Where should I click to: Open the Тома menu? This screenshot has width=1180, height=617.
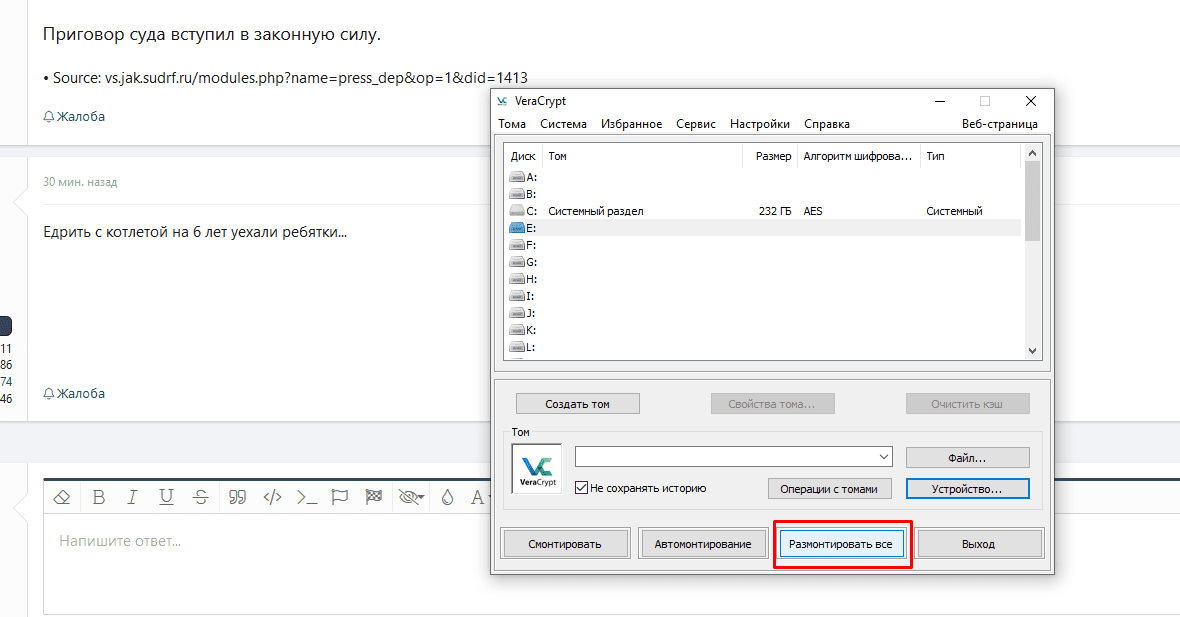(x=512, y=124)
